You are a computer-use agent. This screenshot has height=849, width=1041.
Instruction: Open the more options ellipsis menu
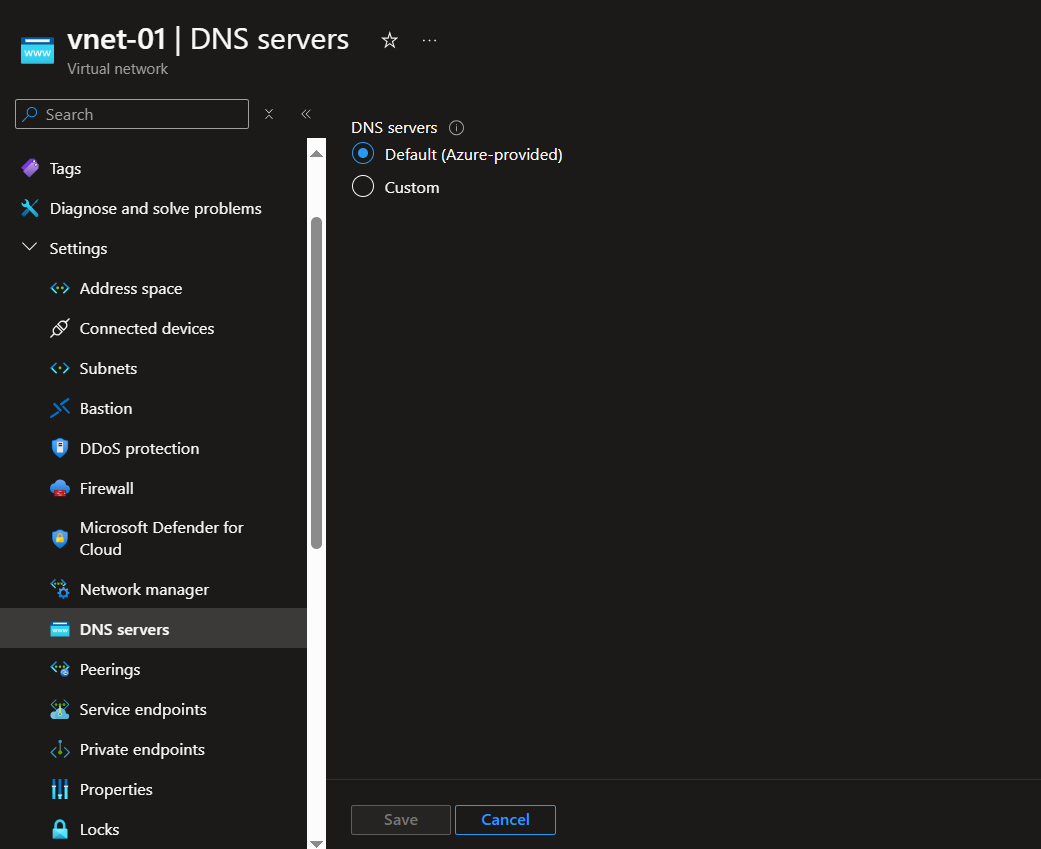(x=430, y=40)
